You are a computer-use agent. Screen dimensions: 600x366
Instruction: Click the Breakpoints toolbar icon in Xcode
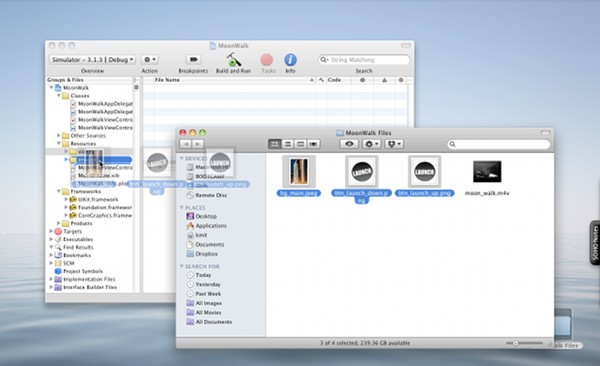point(193,59)
